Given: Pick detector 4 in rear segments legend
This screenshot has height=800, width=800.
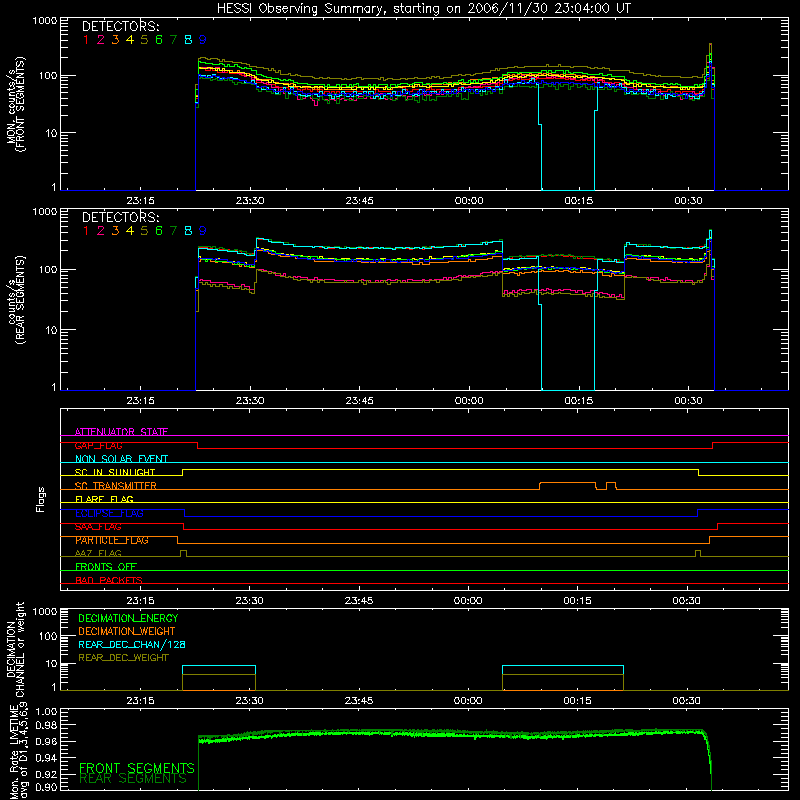Looking at the screenshot, I should tap(130, 231).
